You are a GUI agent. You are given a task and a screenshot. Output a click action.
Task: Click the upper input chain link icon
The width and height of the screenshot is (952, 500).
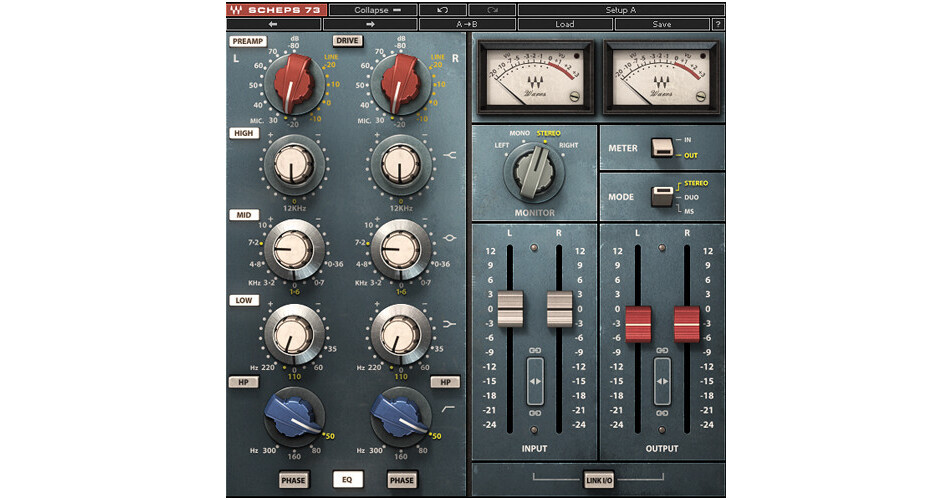coord(535,350)
